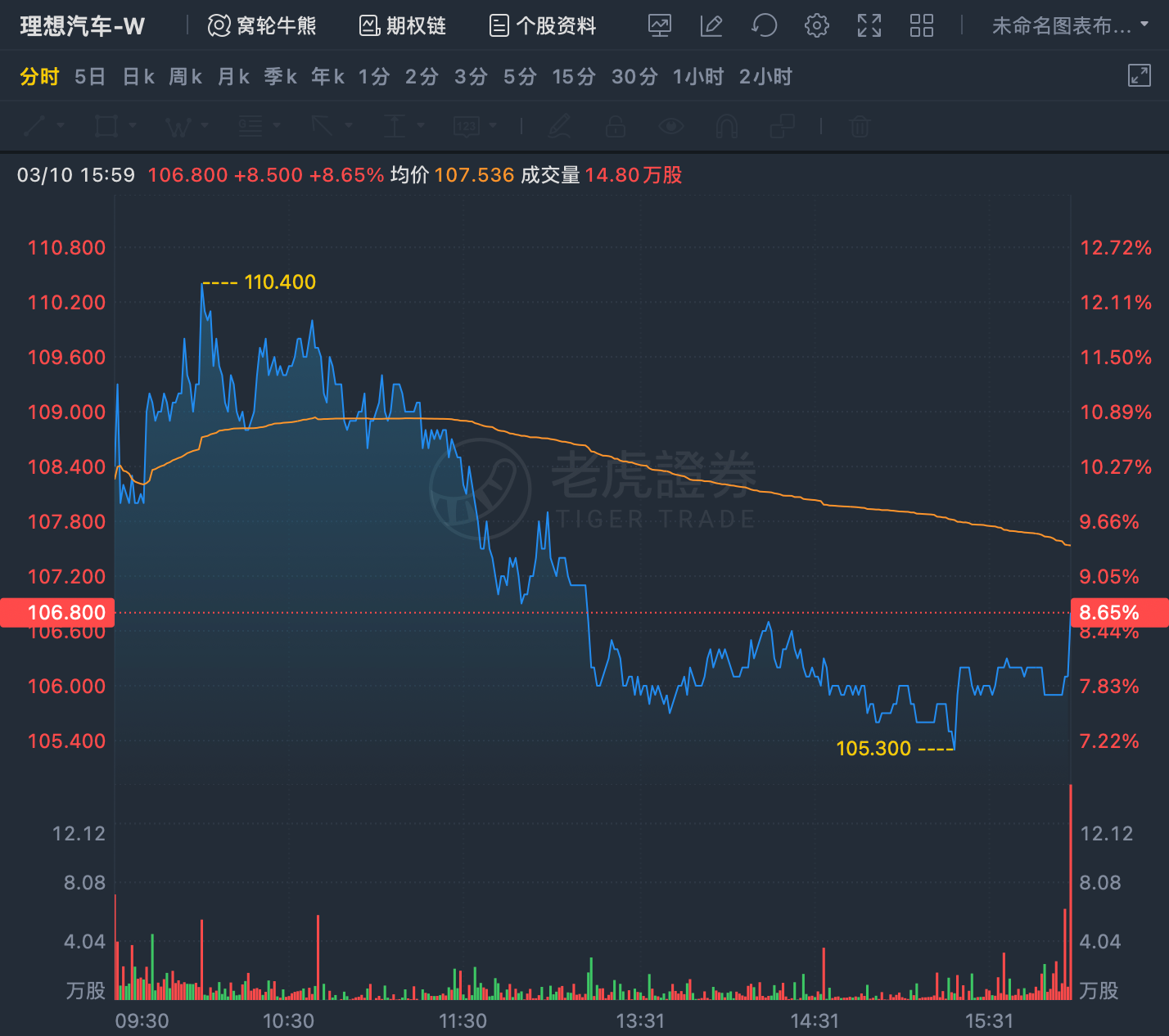Select the 5日 five-day chart
The width and height of the screenshot is (1169, 1036).
90,77
